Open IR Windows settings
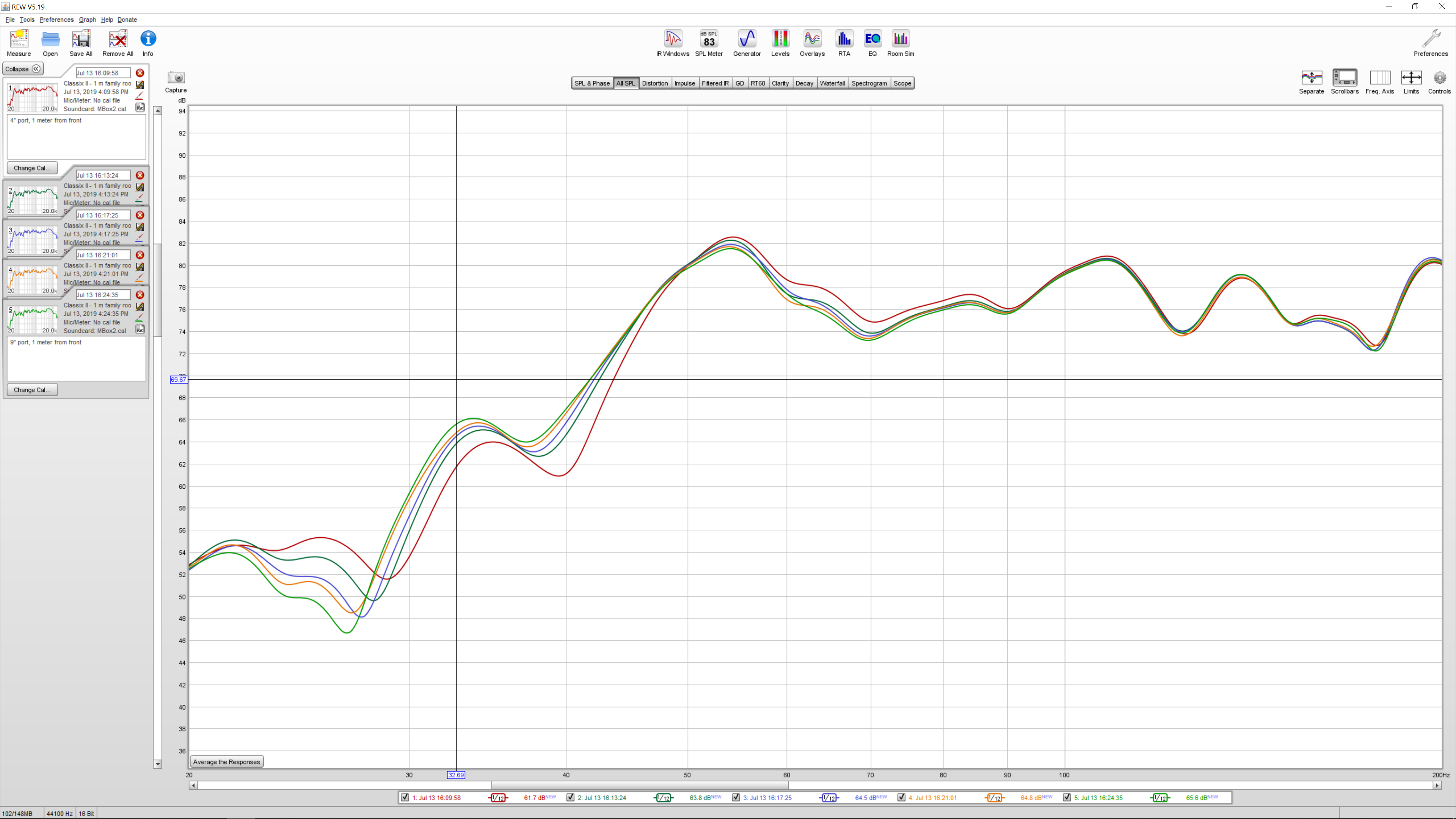 (x=673, y=43)
